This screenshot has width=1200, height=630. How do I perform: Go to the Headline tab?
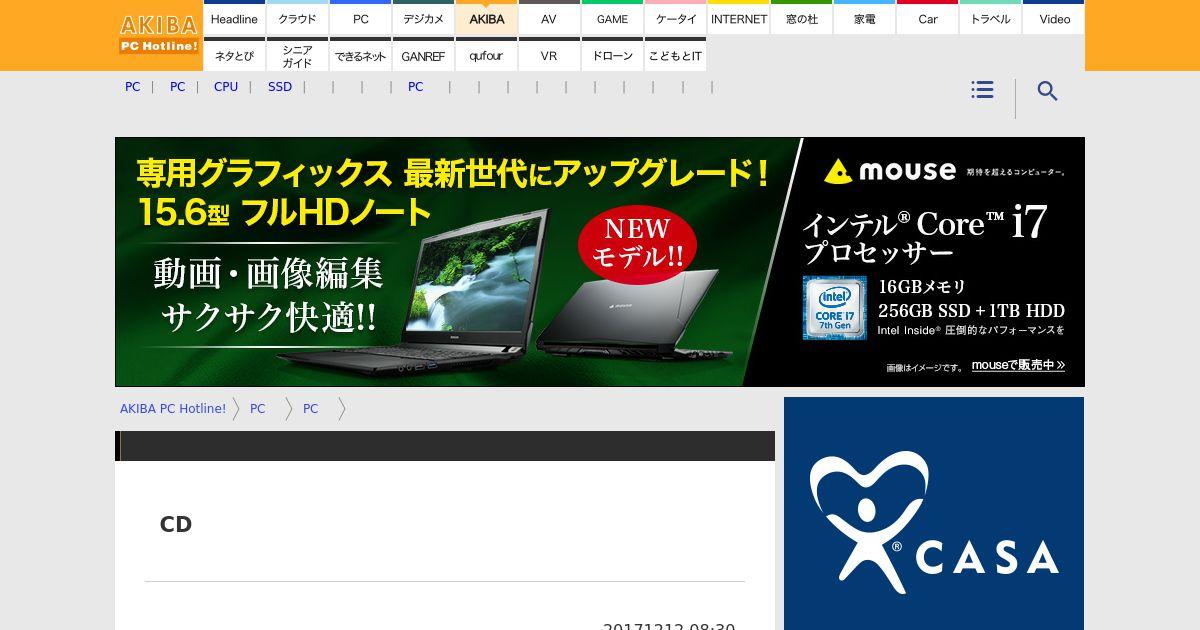234,19
